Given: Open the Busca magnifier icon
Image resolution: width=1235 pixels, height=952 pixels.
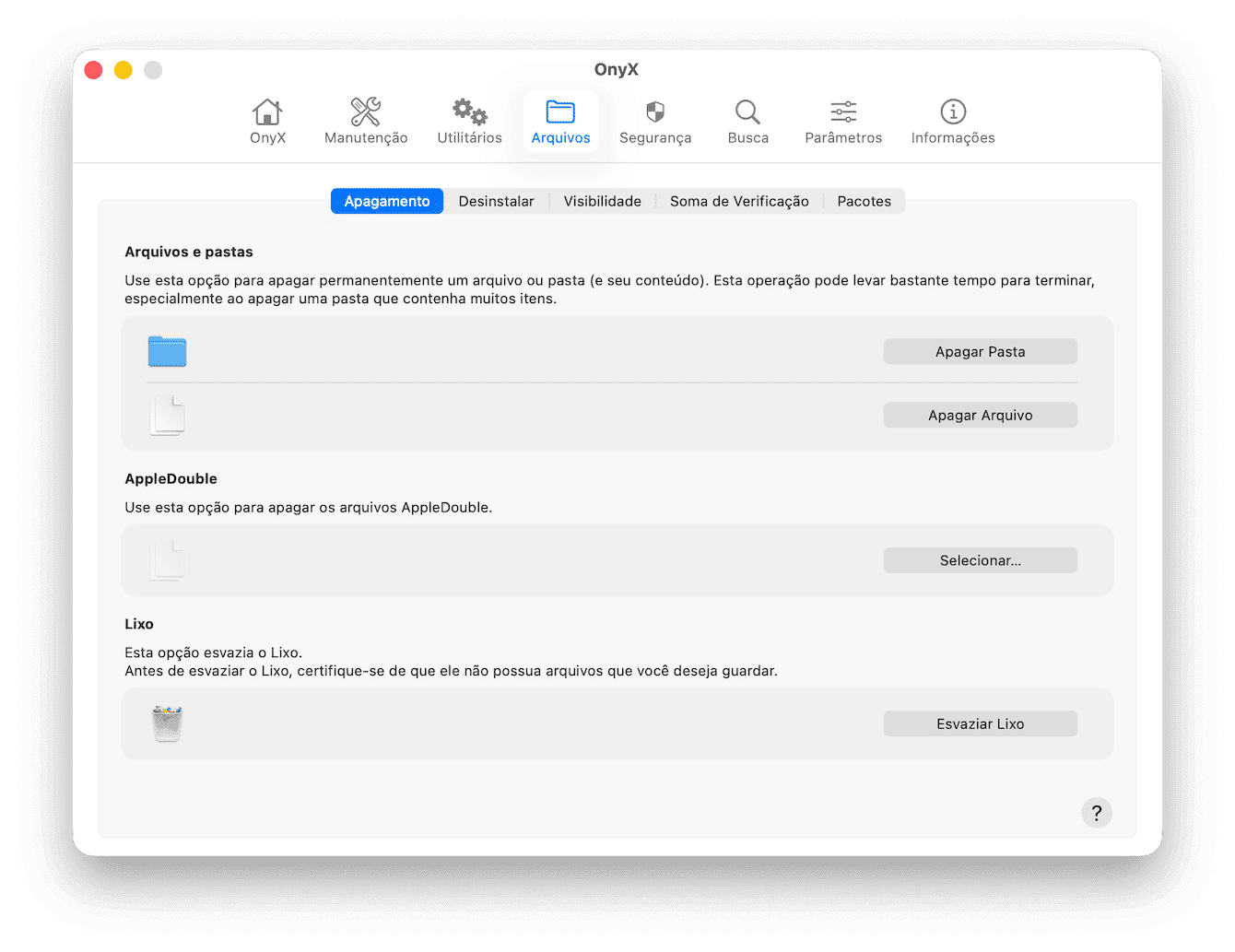Looking at the screenshot, I should pyautogui.click(x=747, y=122).
